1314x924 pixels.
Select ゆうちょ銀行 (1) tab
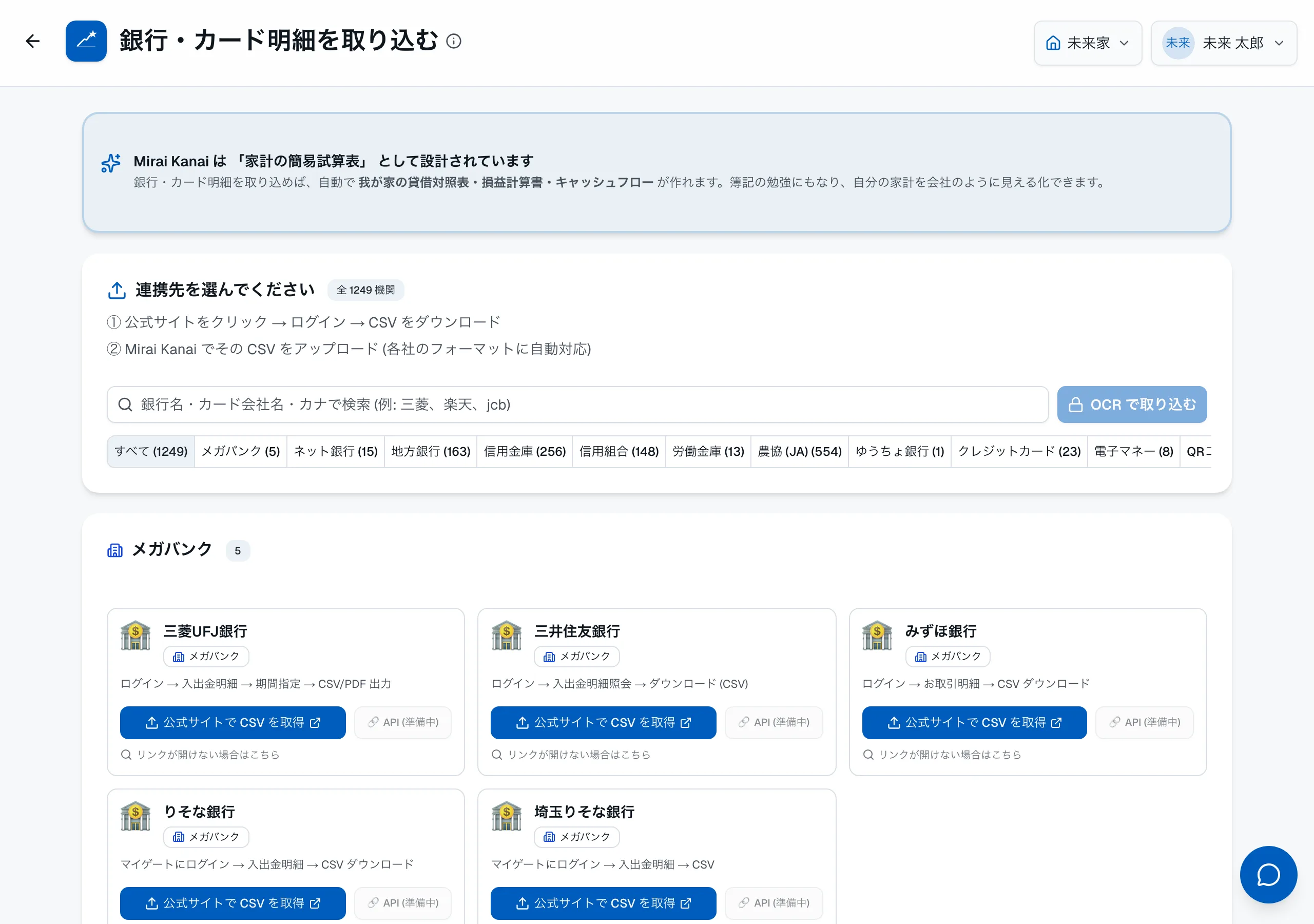(x=900, y=452)
